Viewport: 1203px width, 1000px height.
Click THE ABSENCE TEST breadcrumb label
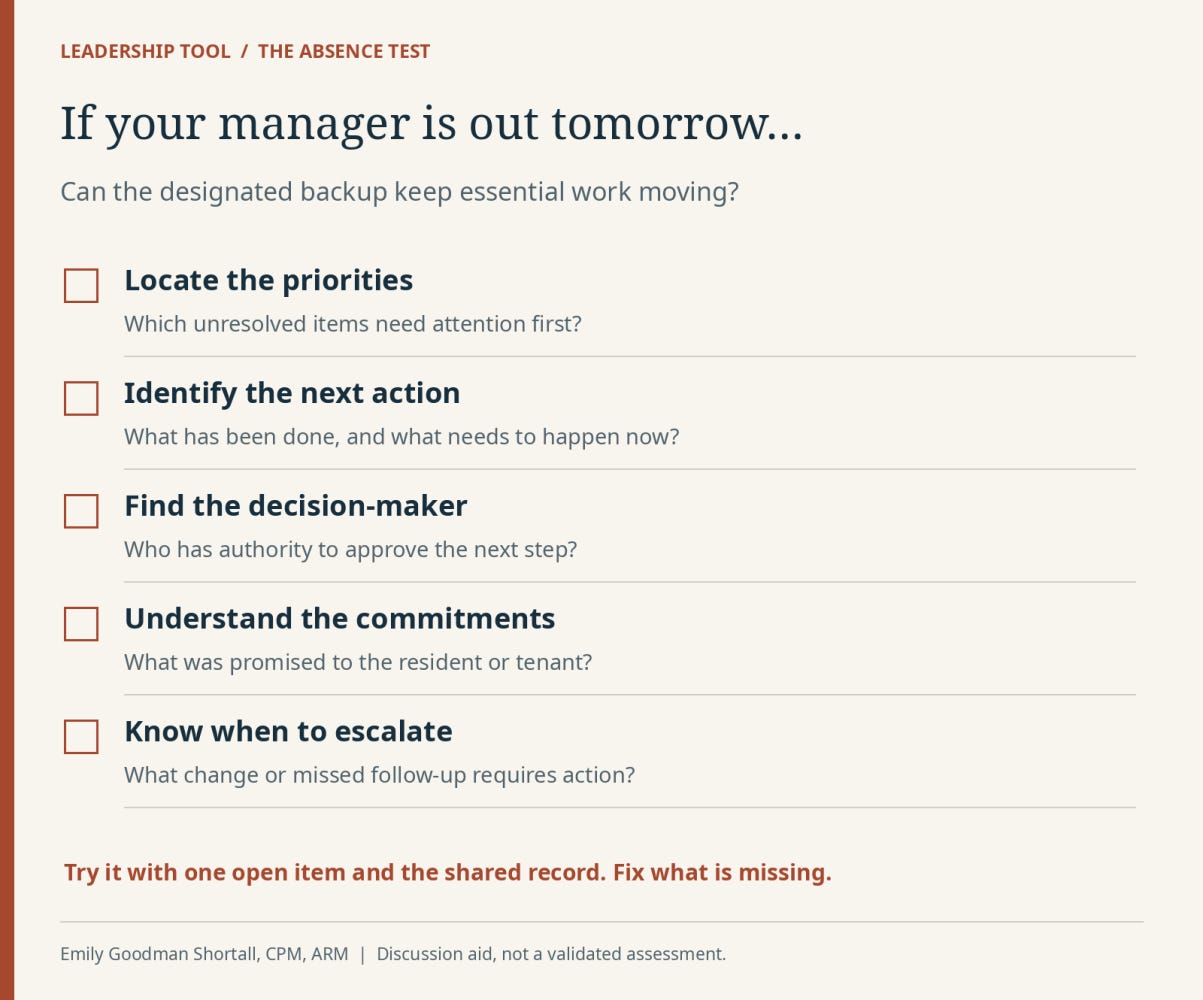(x=344, y=51)
